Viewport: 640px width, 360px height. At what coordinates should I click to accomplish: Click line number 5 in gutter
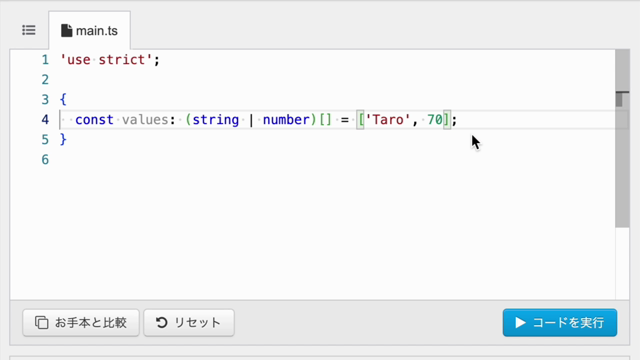tap(45, 140)
